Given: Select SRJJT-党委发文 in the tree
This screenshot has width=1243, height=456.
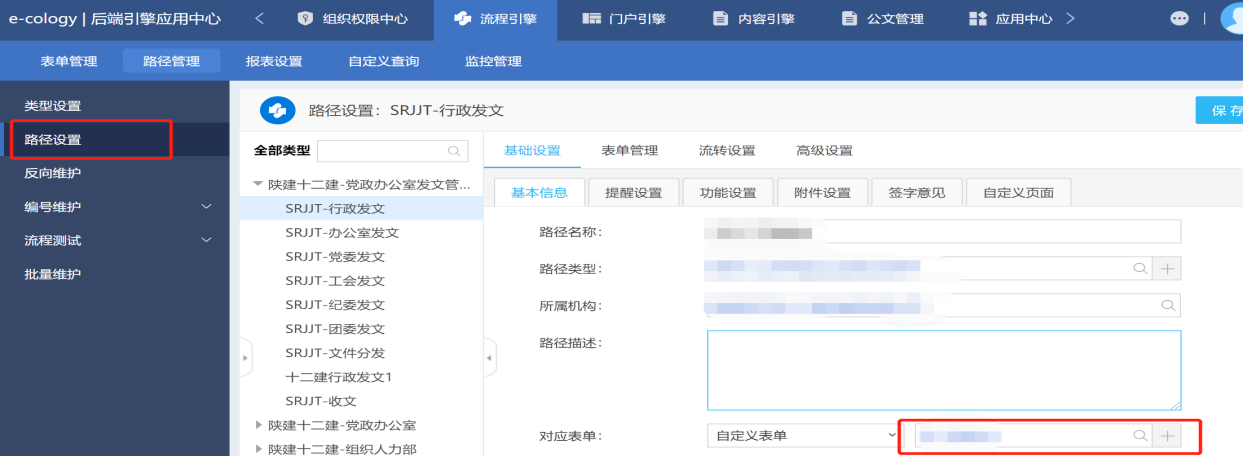Looking at the screenshot, I should click(334, 257).
